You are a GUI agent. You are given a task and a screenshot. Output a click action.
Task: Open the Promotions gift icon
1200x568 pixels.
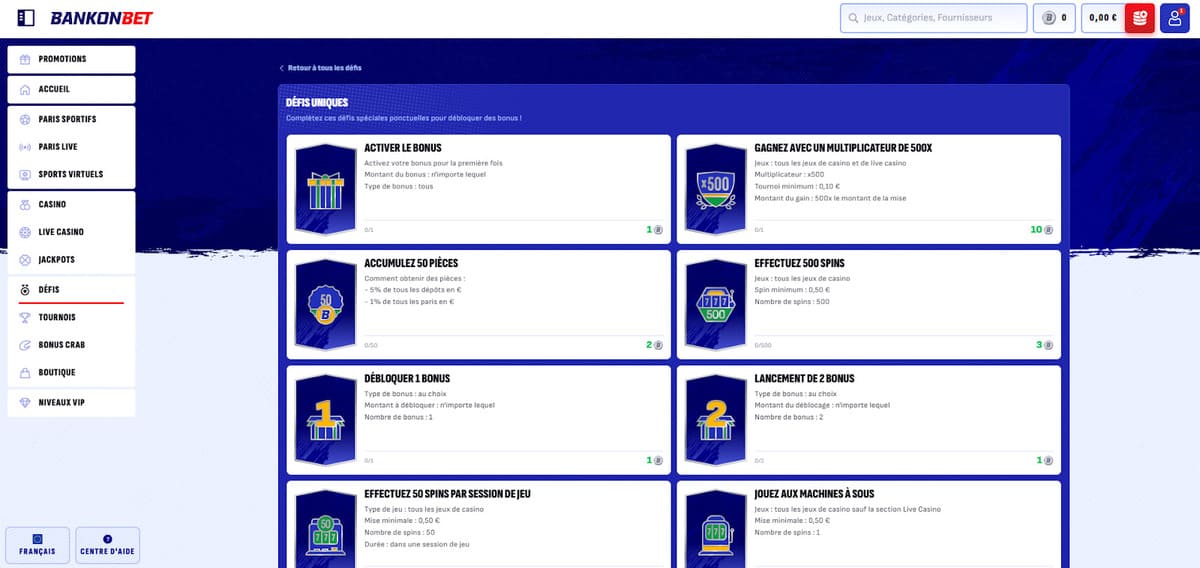tap(25, 59)
